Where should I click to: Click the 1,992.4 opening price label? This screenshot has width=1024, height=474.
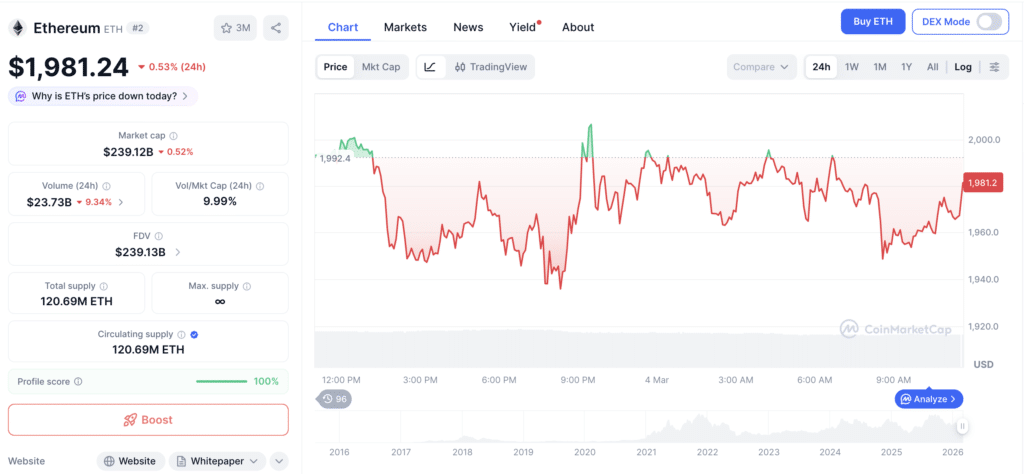334,158
